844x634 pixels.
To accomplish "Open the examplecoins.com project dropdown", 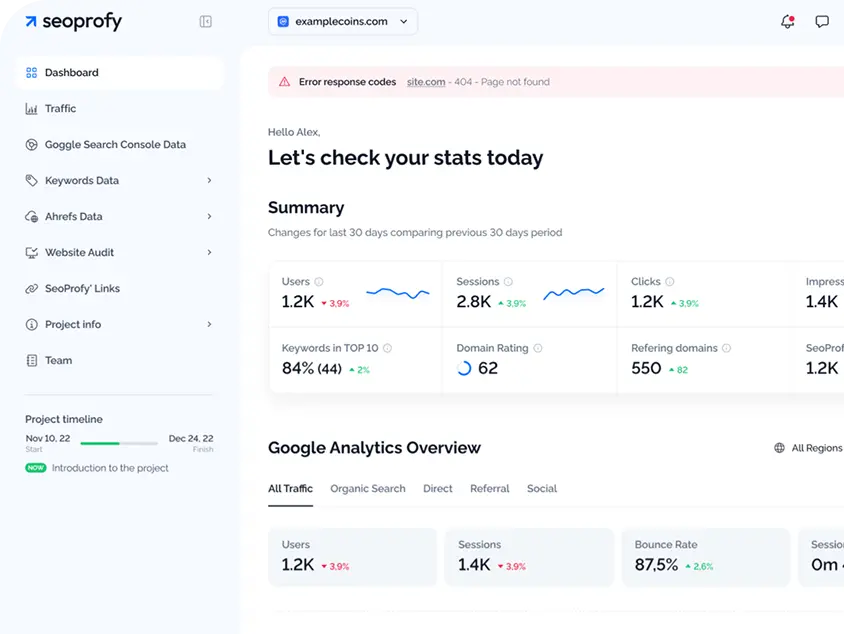I will [x=343, y=22].
